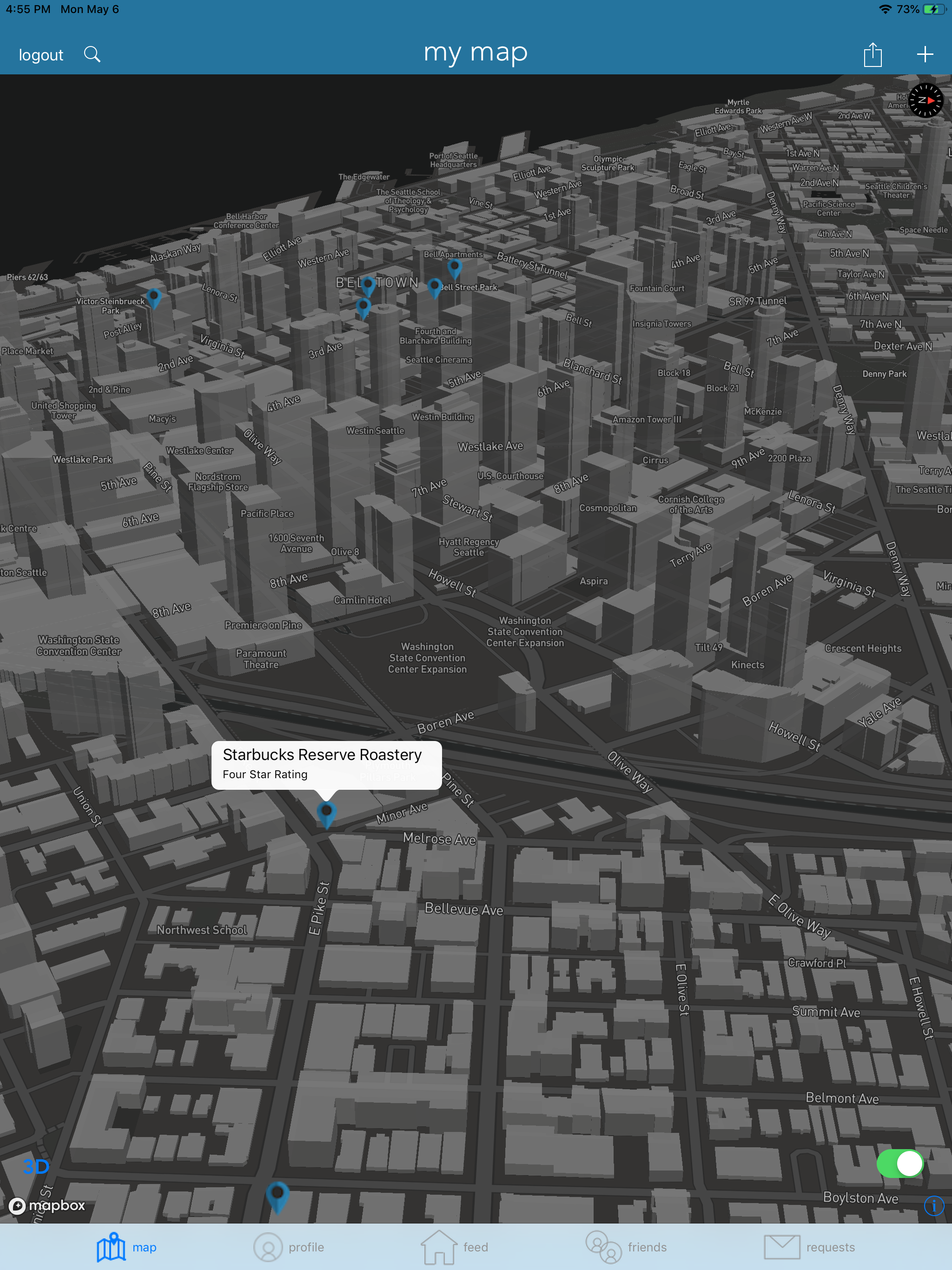This screenshot has width=952, height=1270.
Task: Tap the Northwest School label
Action: click(x=202, y=930)
